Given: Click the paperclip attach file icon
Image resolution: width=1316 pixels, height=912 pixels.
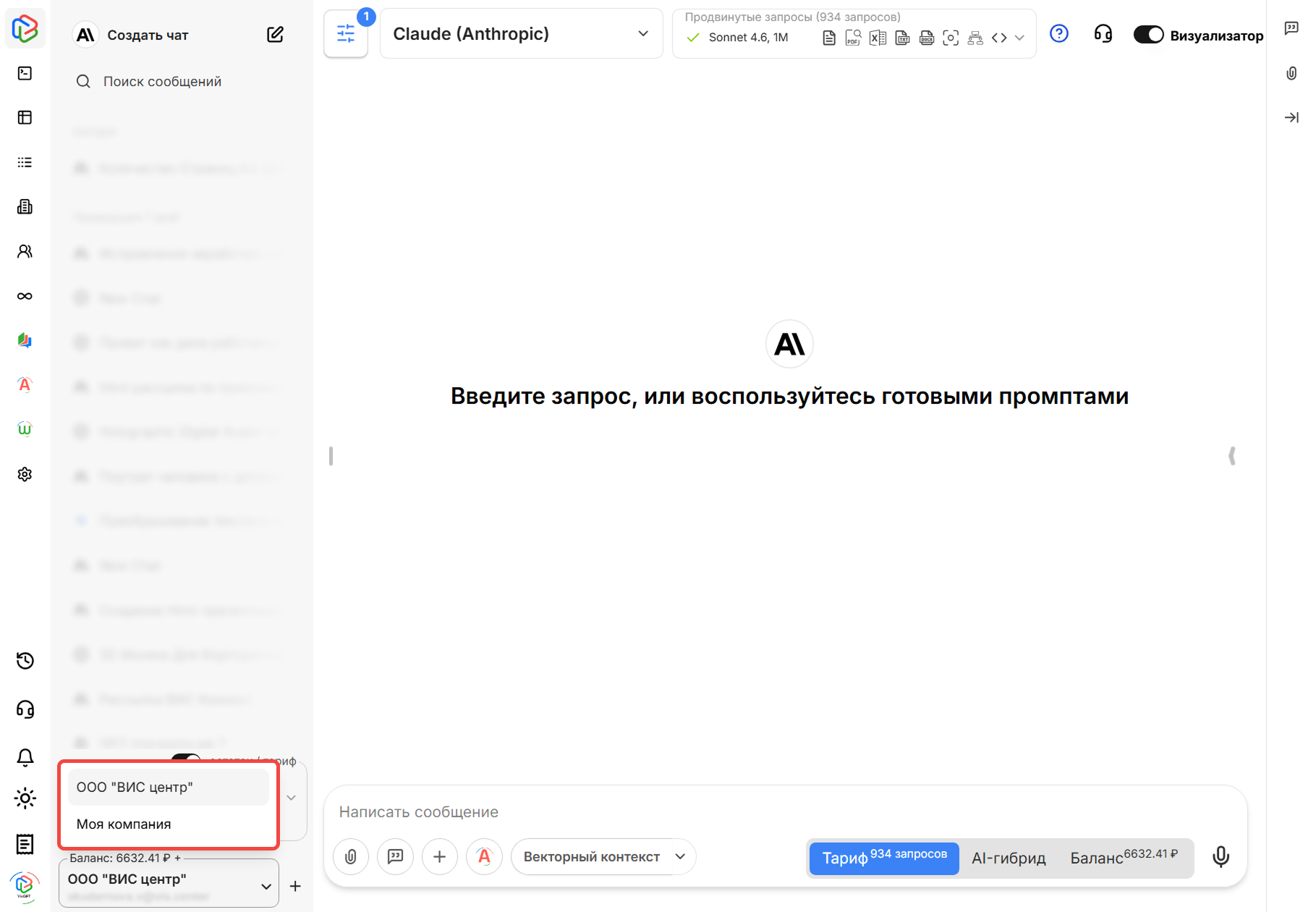Looking at the screenshot, I should pyautogui.click(x=351, y=857).
